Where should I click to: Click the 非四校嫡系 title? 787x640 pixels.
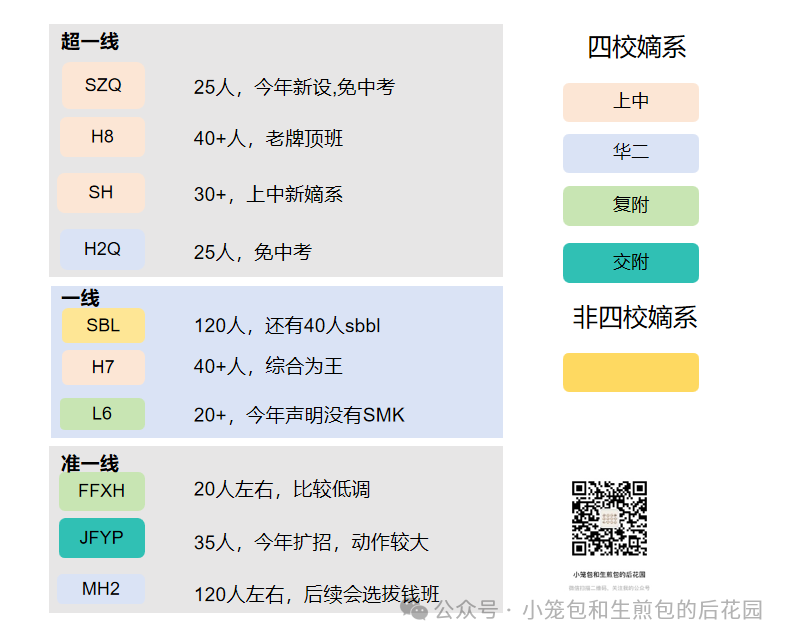coord(635,318)
